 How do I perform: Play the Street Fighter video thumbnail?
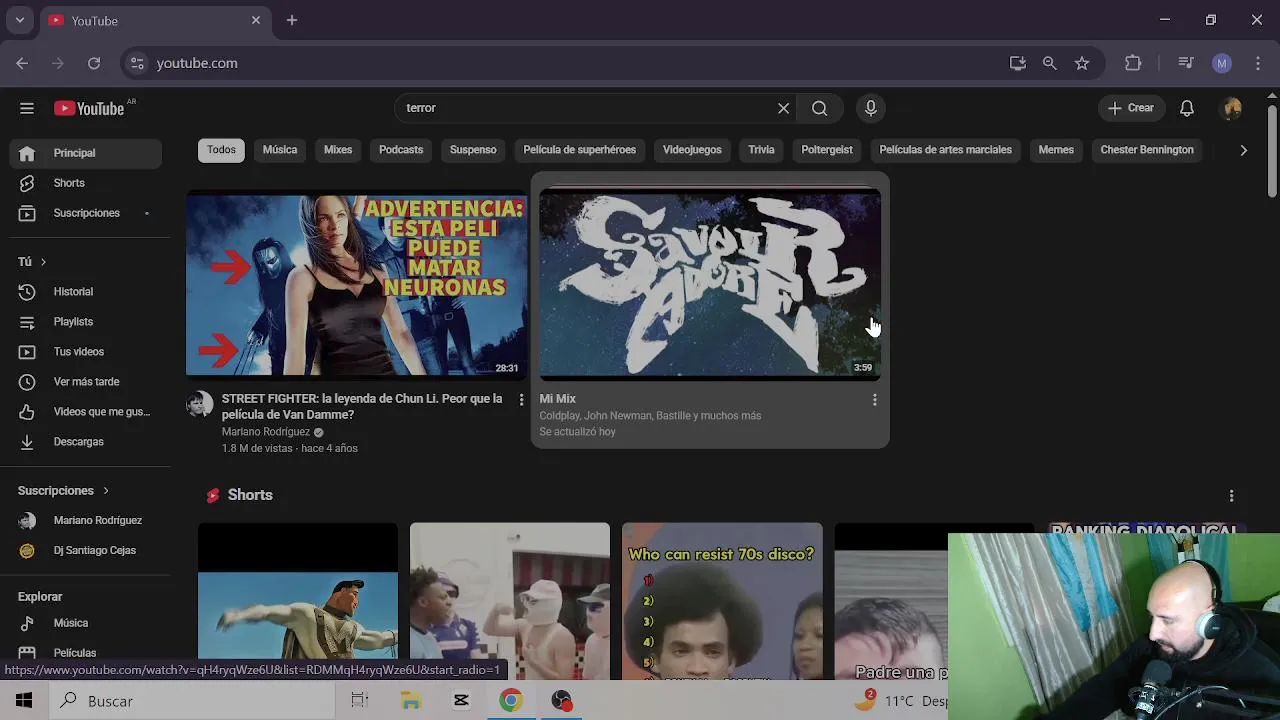point(356,284)
